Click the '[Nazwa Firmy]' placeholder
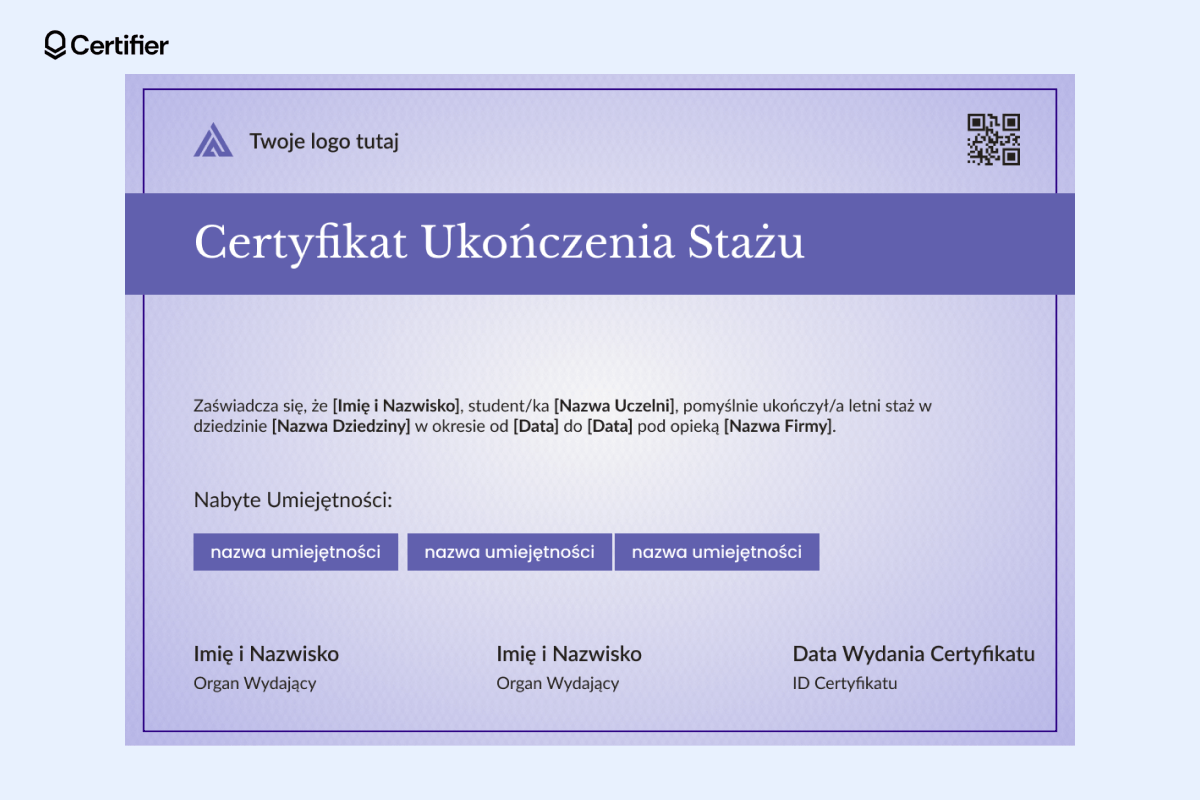This screenshot has width=1200, height=800. tap(779, 427)
